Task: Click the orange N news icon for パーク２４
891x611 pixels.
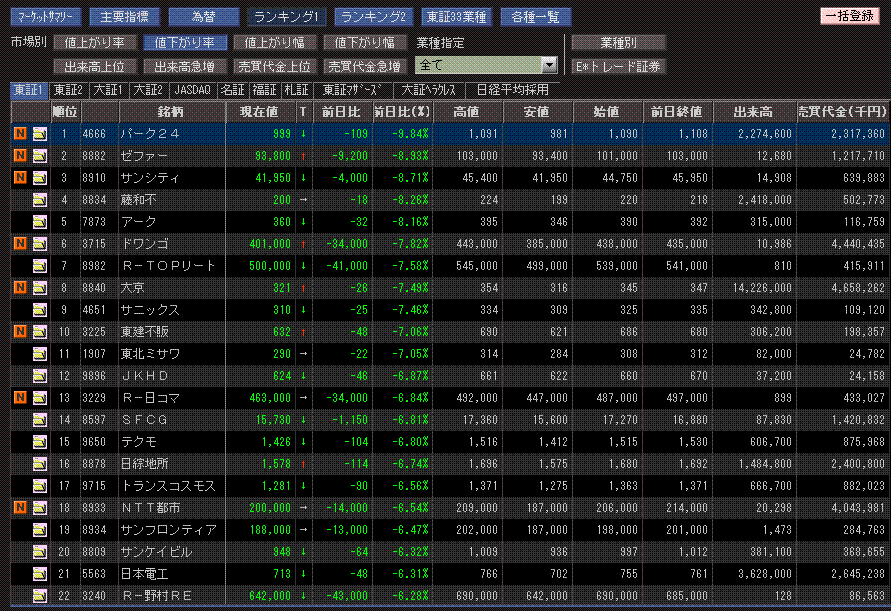Action: tap(19, 134)
